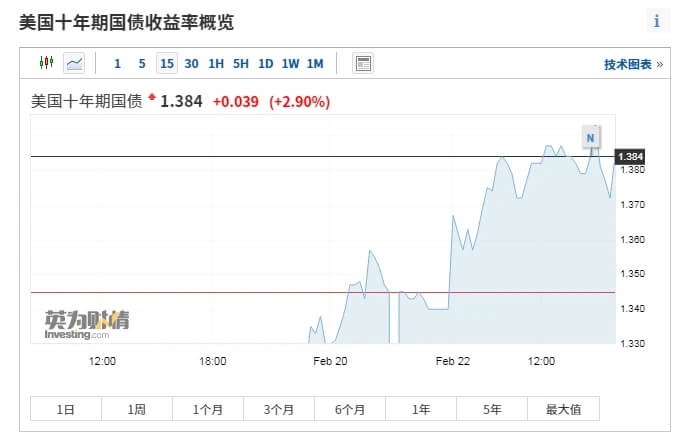The image size is (679, 439).
Task: Select the 最大值 range button
Action: (x=563, y=408)
